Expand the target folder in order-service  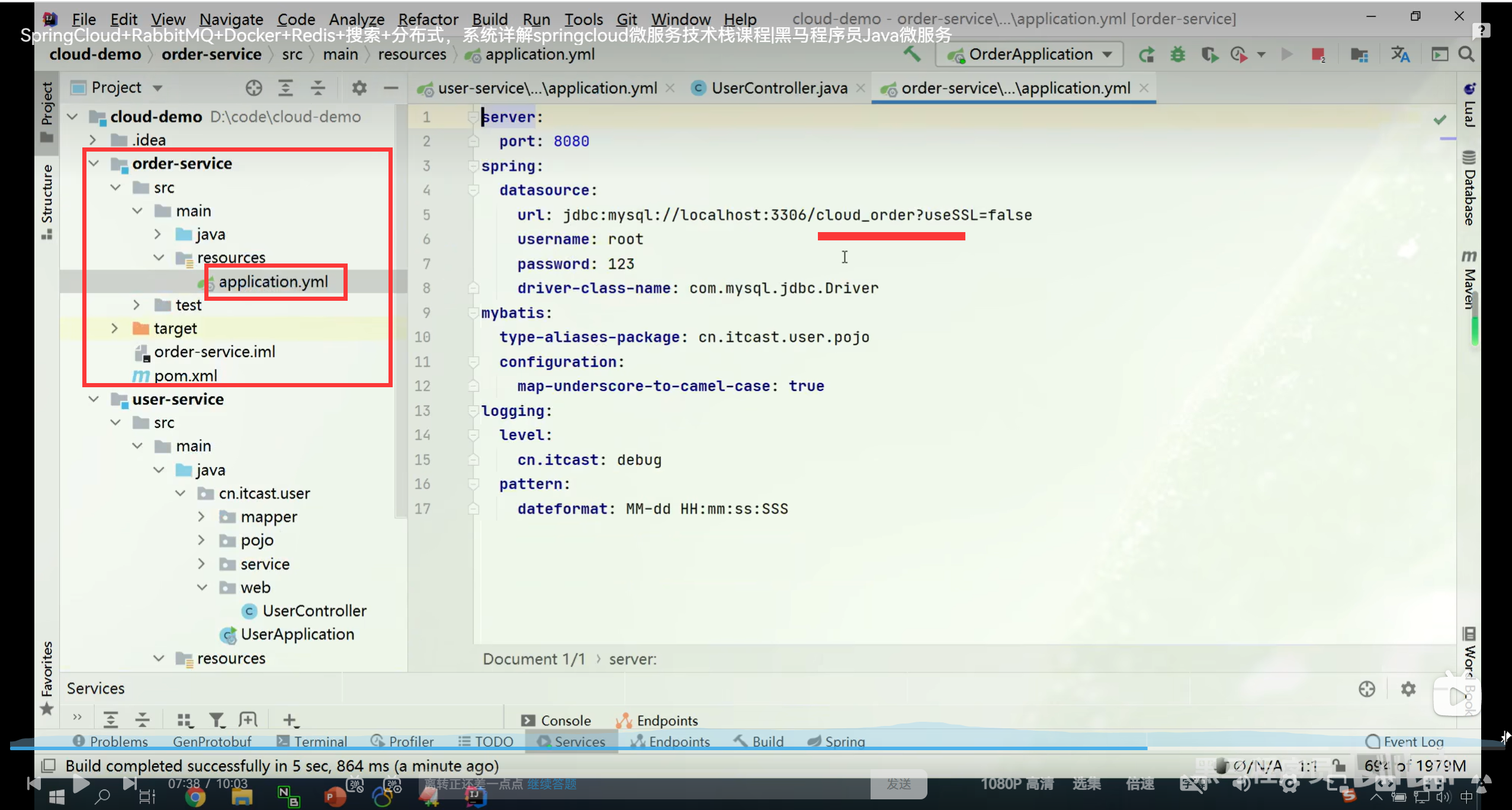tap(115, 328)
